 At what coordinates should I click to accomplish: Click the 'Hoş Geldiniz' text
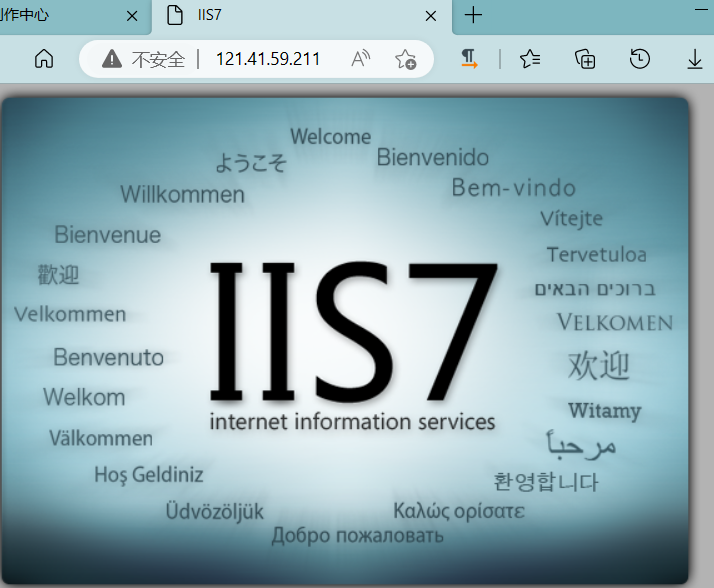tap(148, 475)
